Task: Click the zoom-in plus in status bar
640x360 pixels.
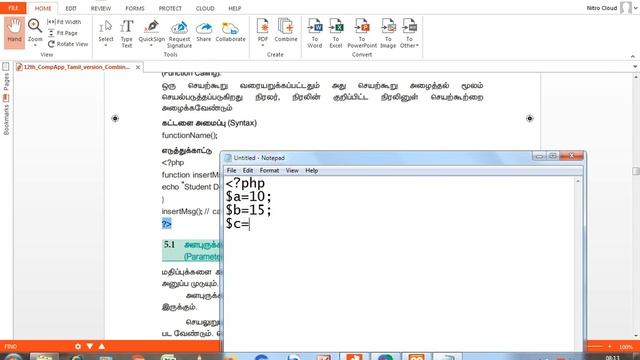Action: pos(609,347)
